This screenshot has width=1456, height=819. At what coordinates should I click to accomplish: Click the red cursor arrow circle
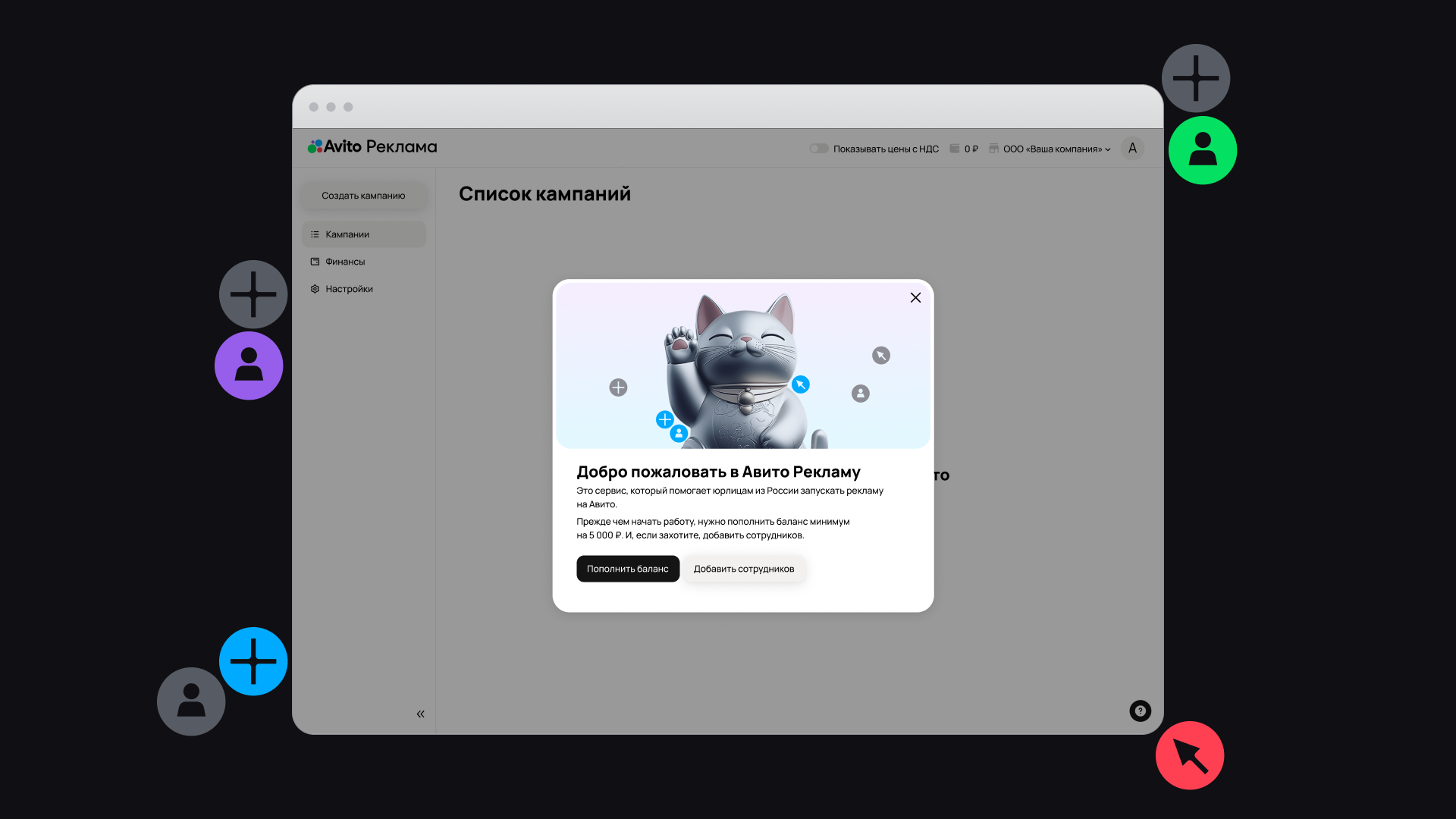pos(1189,755)
